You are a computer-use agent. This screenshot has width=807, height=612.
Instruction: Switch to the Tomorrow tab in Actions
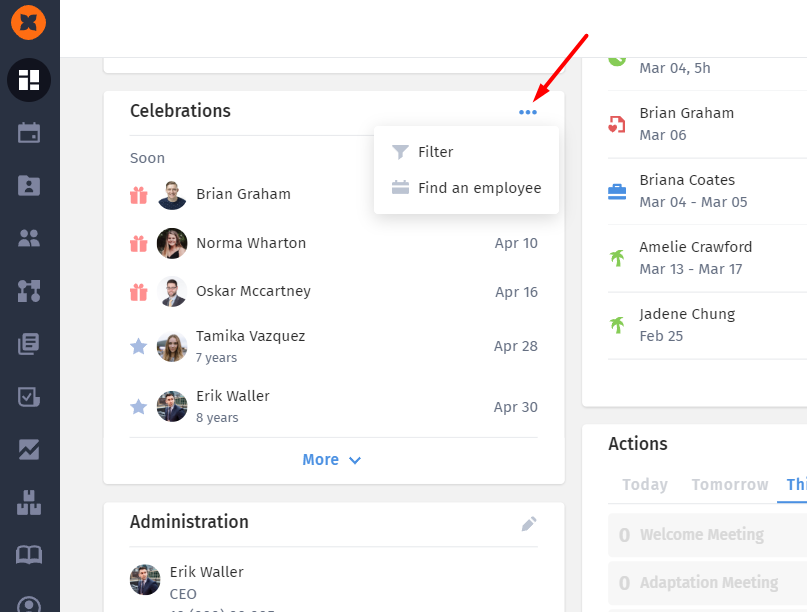[730, 484]
